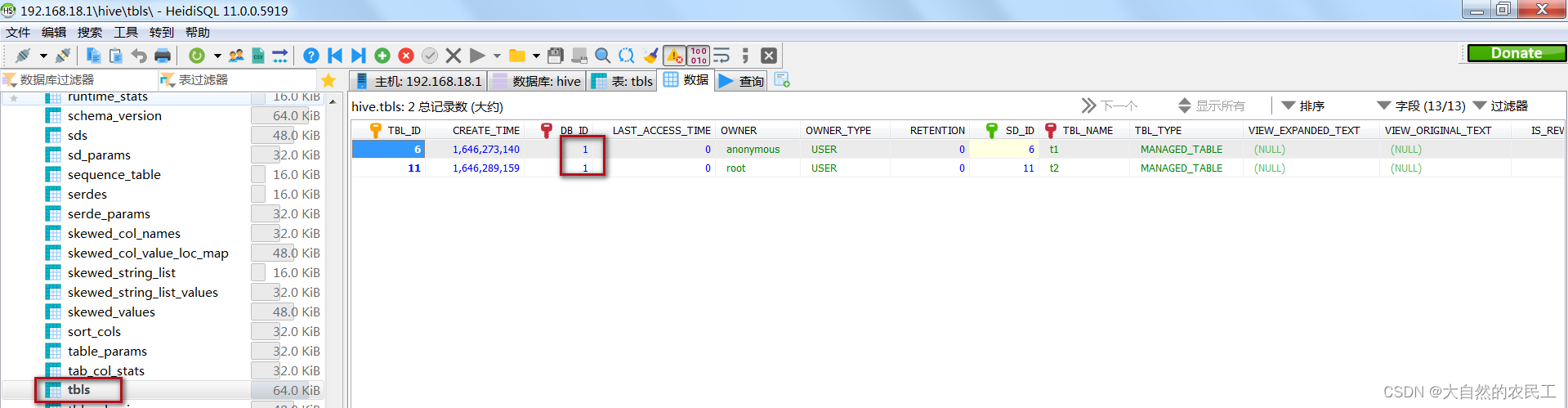The image size is (1568, 408).
Task: Focus the 表过滤器 filter field
Action: [x=238, y=80]
